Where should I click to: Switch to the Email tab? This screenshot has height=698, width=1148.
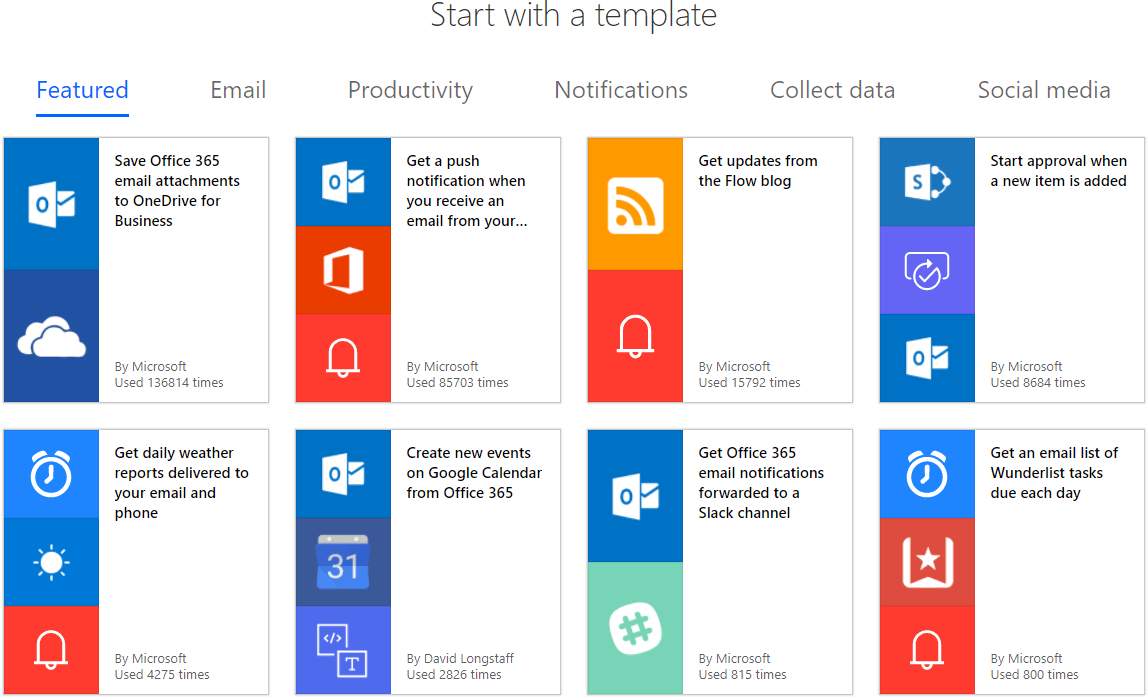[238, 90]
